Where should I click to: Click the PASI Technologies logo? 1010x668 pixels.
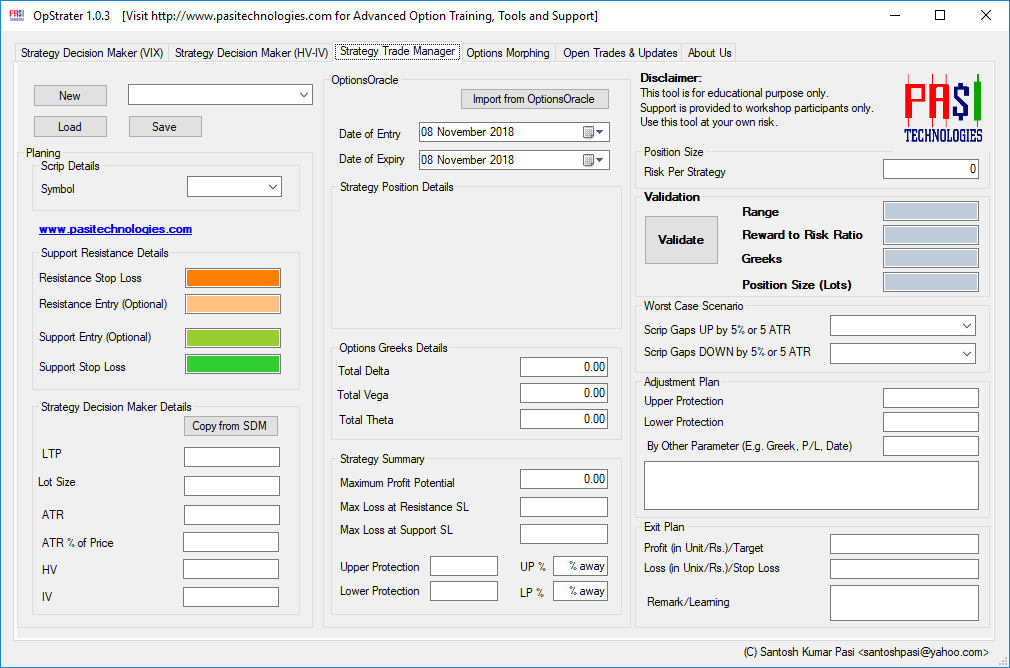point(943,108)
